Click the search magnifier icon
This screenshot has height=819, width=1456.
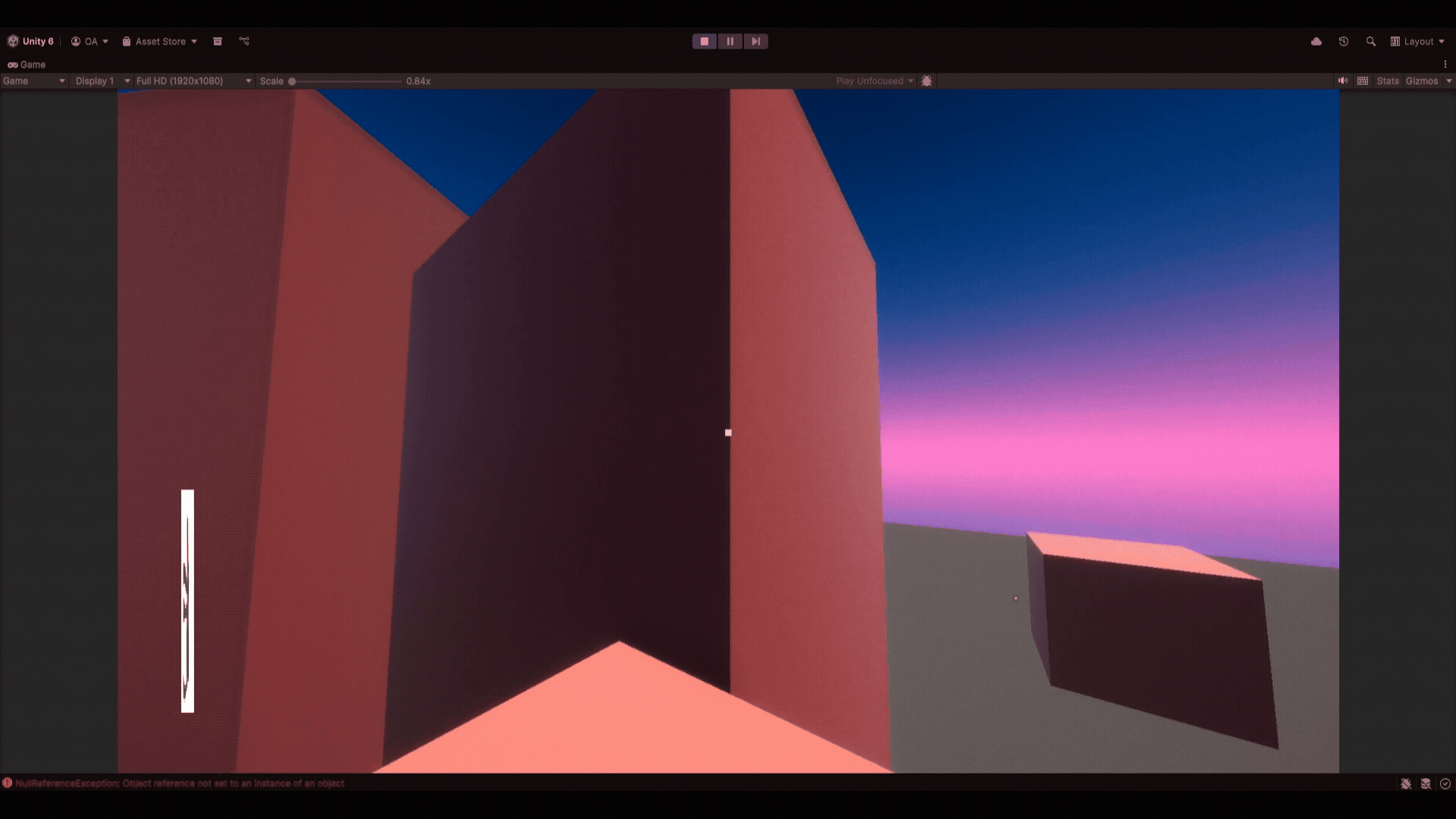click(1370, 42)
